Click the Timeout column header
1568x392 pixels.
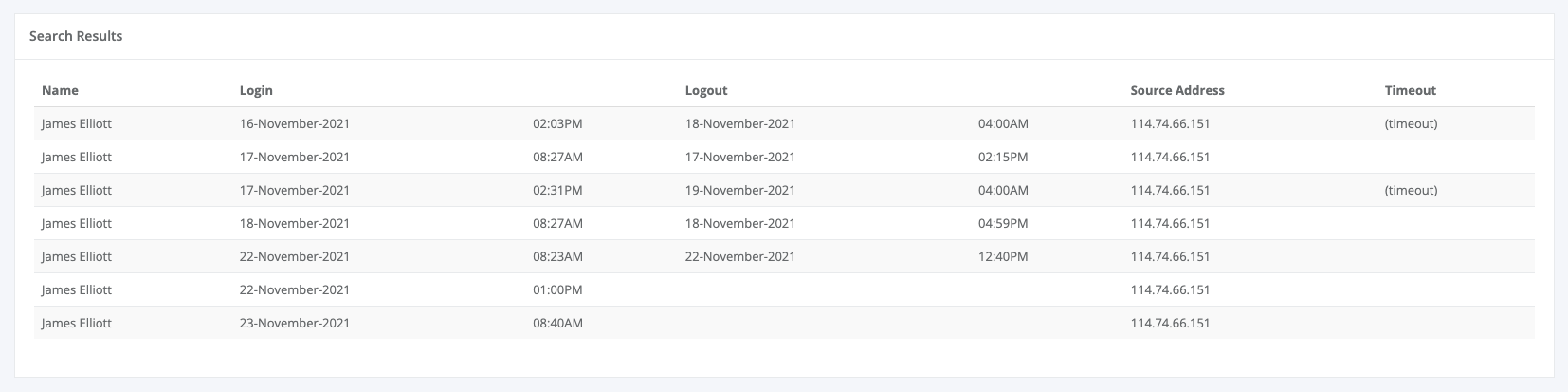point(1410,90)
